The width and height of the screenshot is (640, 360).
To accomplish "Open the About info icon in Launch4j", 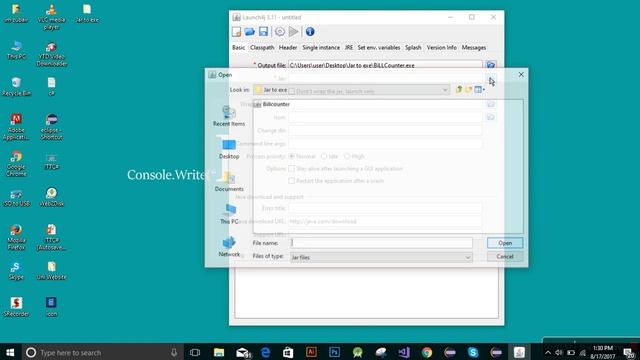I will [x=310, y=32].
